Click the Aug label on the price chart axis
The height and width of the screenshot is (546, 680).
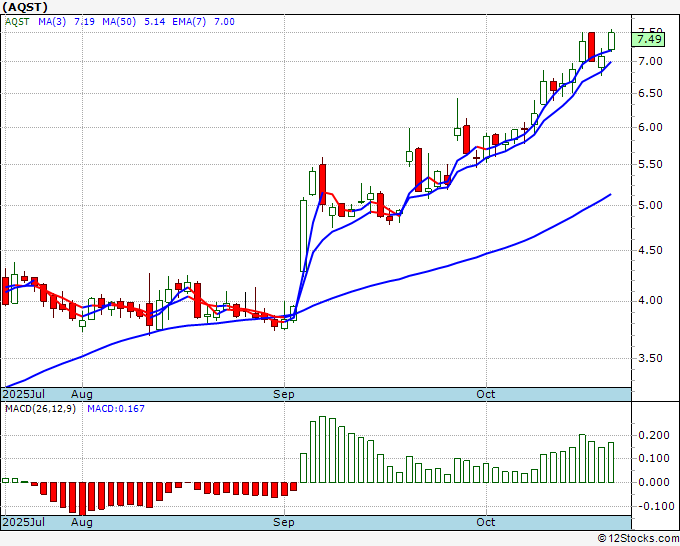pos(82,394)
